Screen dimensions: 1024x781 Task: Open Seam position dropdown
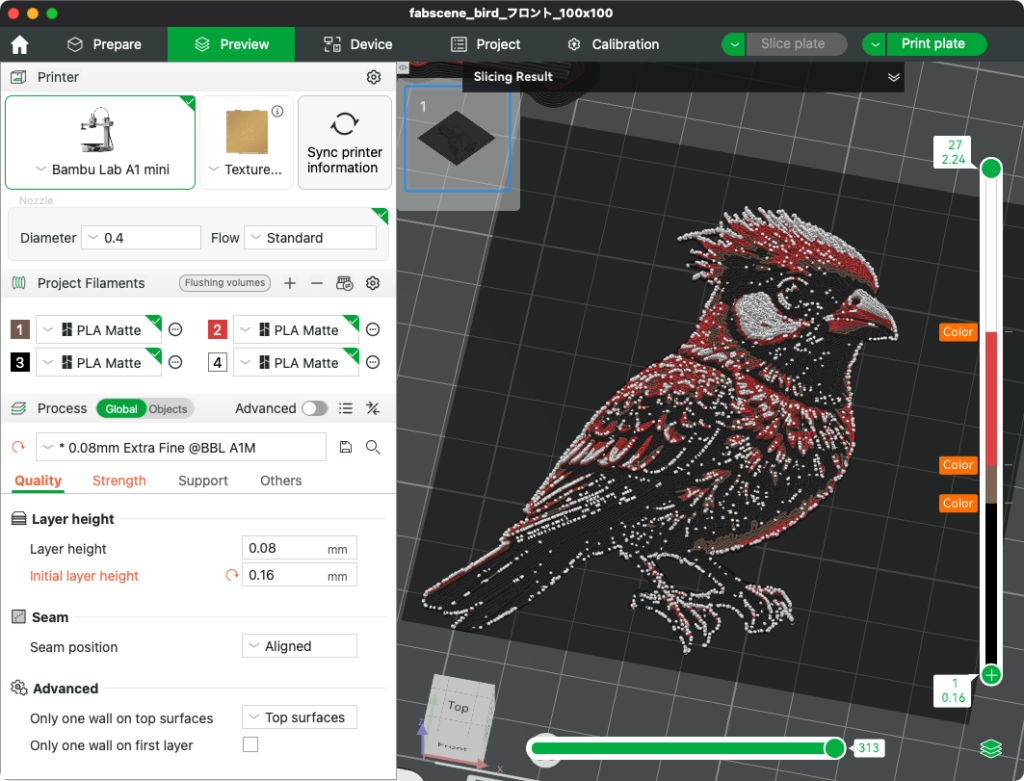[x=299, y=646]
